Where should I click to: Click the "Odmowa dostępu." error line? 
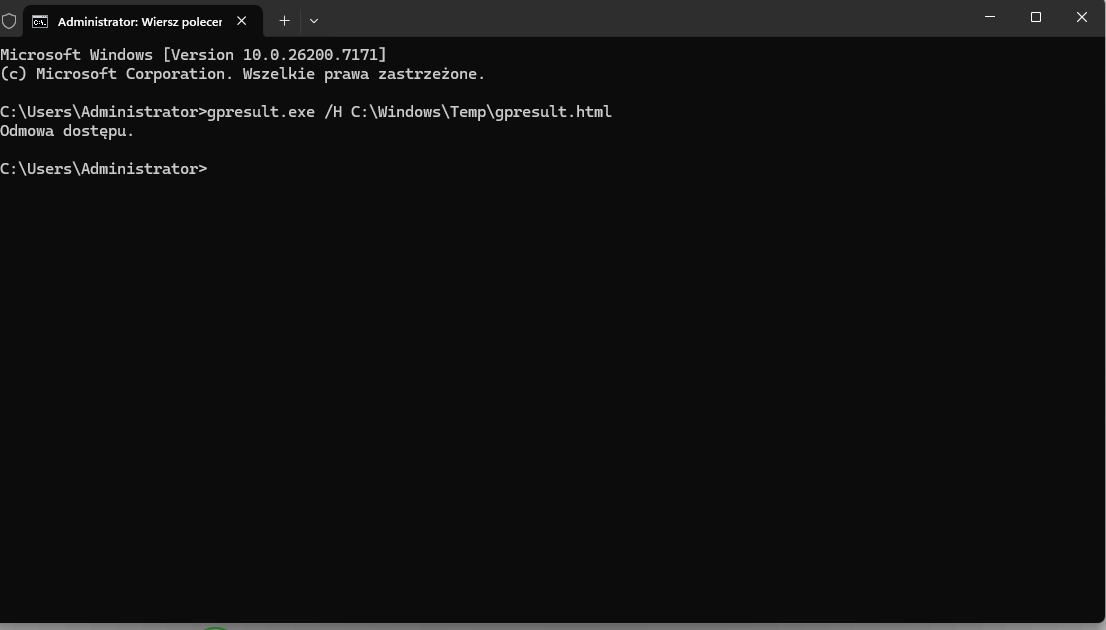pos(67,131)
